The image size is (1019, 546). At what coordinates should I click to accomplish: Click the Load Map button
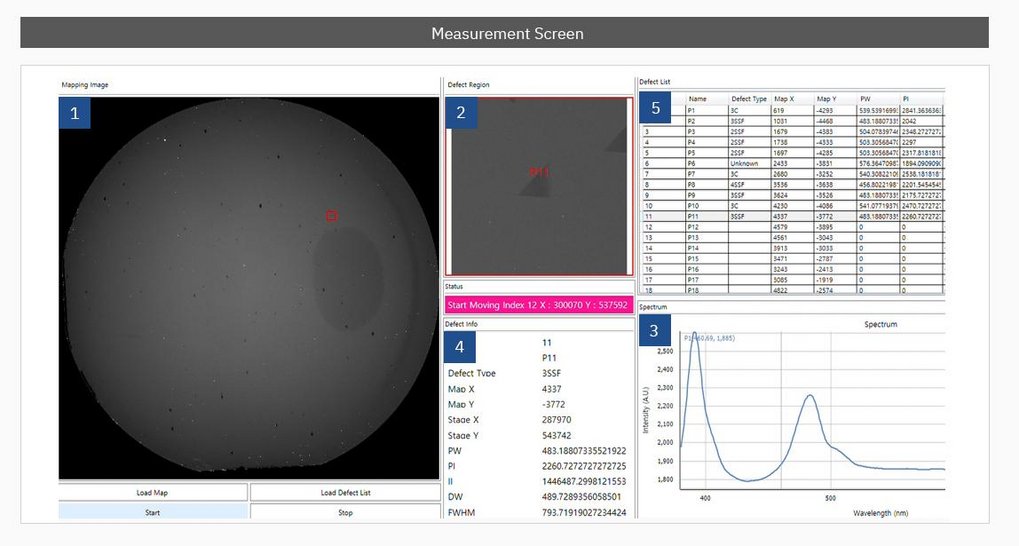click(153, 493)
